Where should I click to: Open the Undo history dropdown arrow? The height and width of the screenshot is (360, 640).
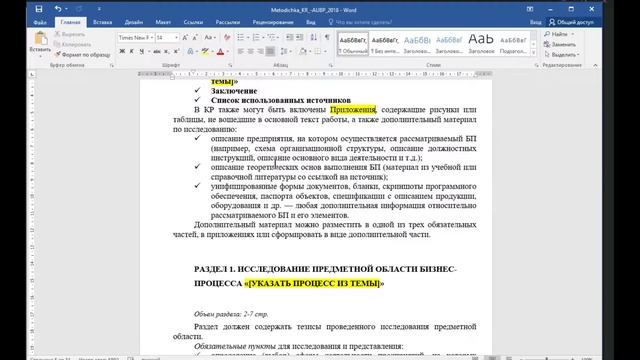[x=66, y=9]
